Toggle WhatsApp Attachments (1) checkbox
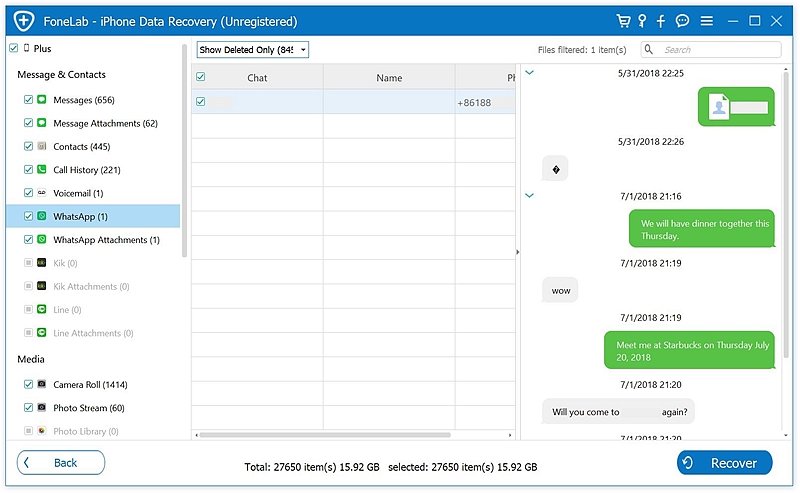 click(29, 239)
